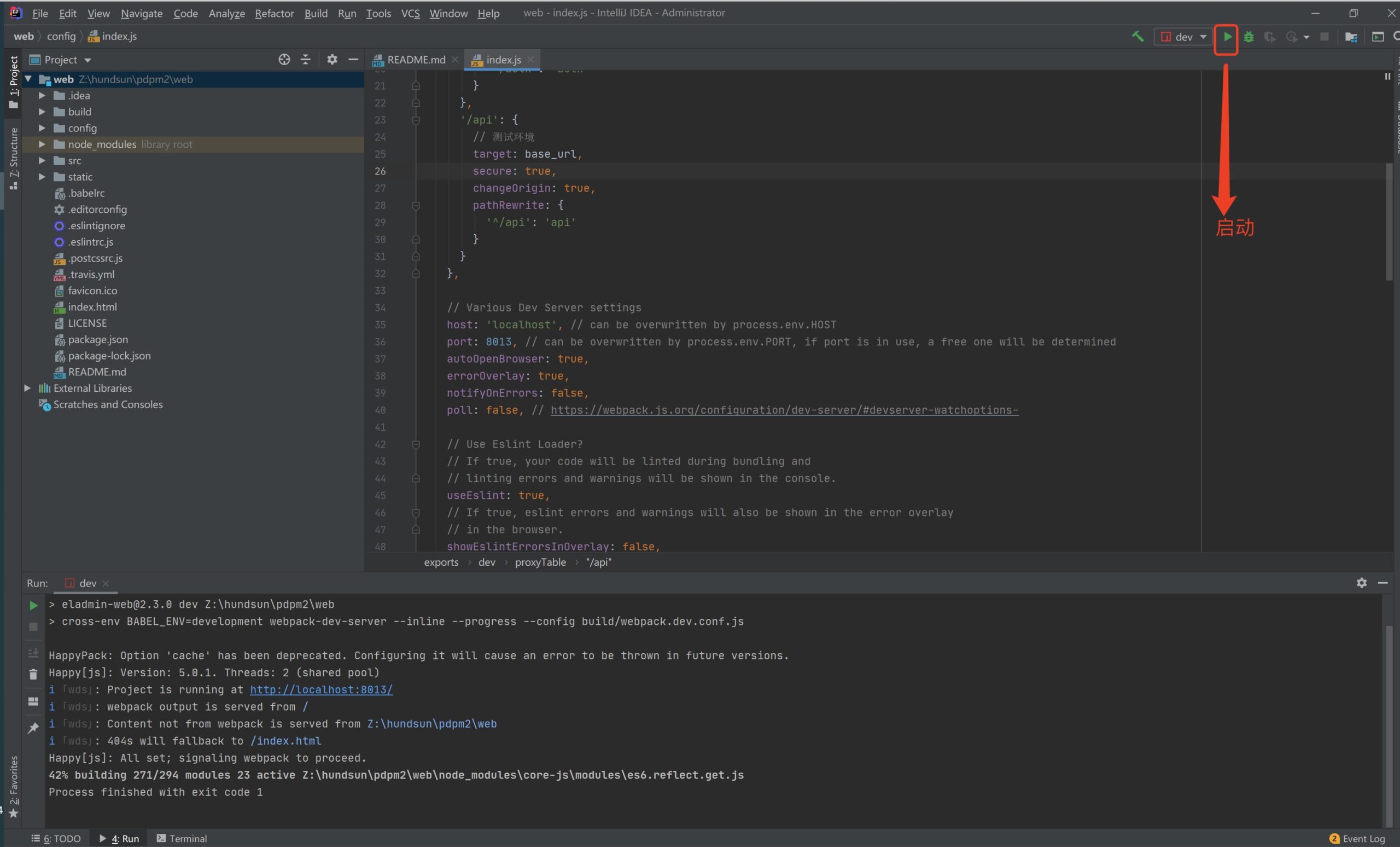Fold the comment block at line 42
The height and width of the screenshot is (847, 1400).
[416, 444]
